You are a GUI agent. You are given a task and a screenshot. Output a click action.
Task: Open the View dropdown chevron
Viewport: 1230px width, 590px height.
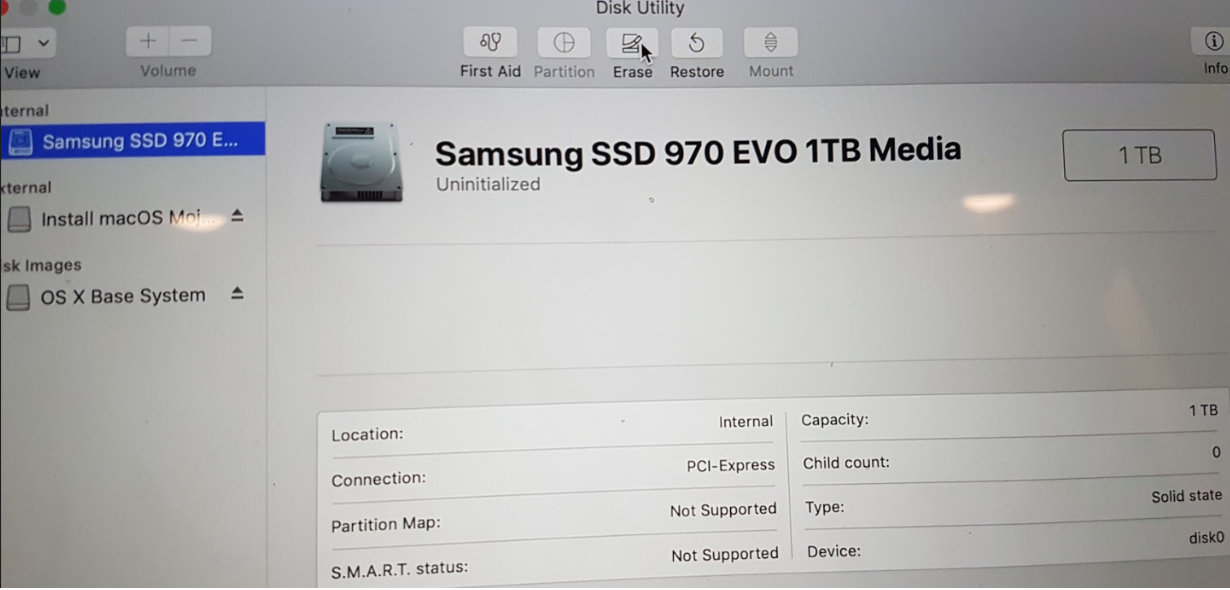(43, 43)
